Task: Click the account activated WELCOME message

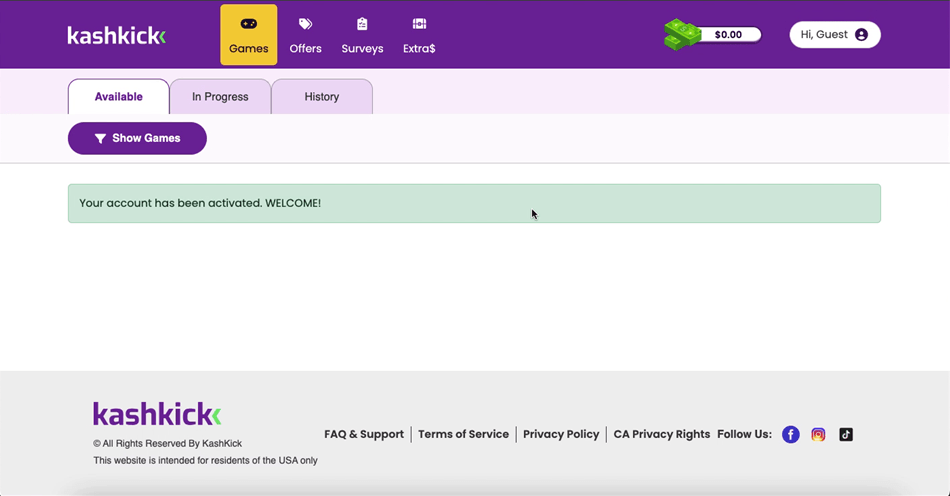Action: [474, 203]
